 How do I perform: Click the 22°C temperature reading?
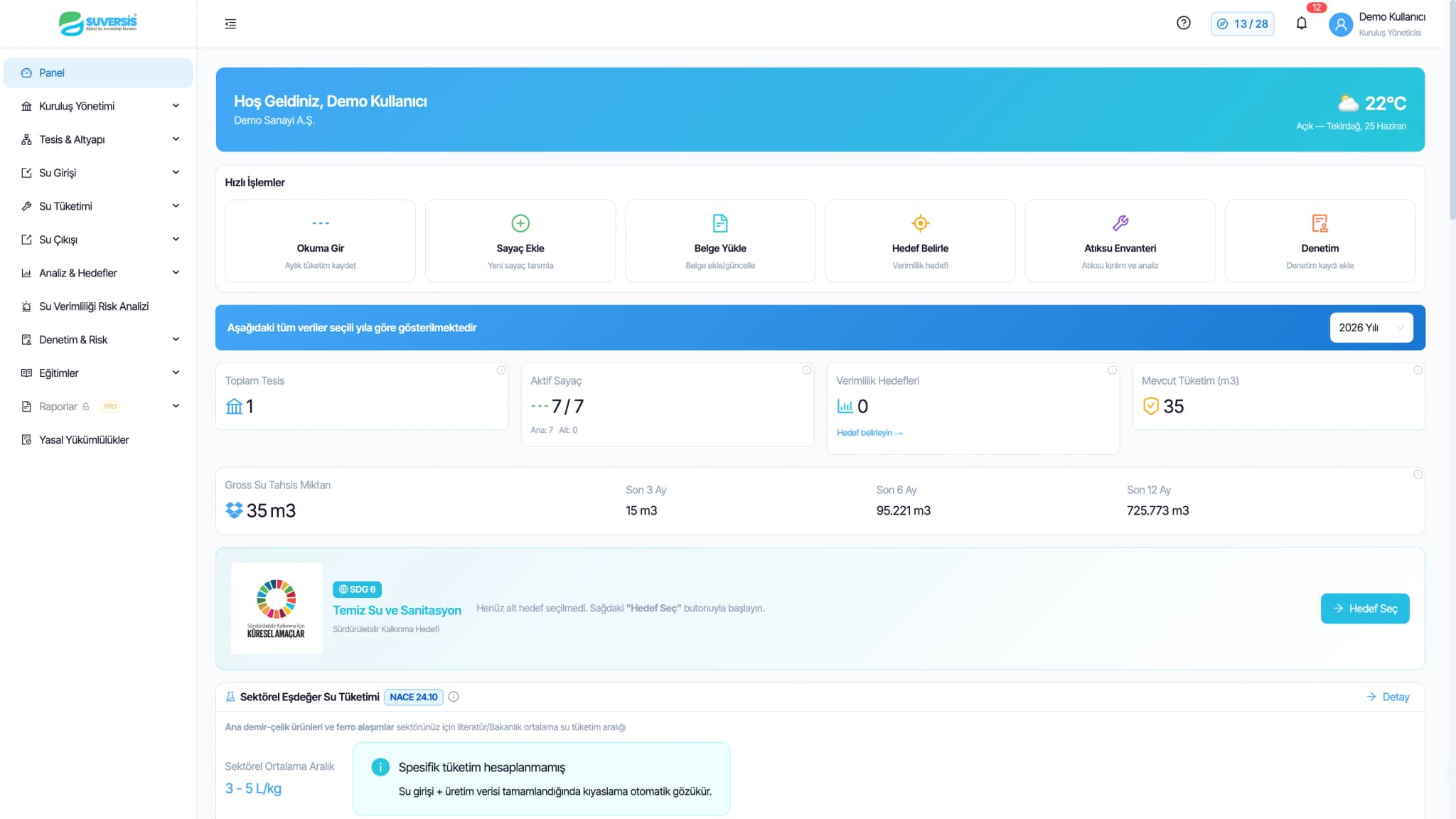click(x=1386, y=104)
